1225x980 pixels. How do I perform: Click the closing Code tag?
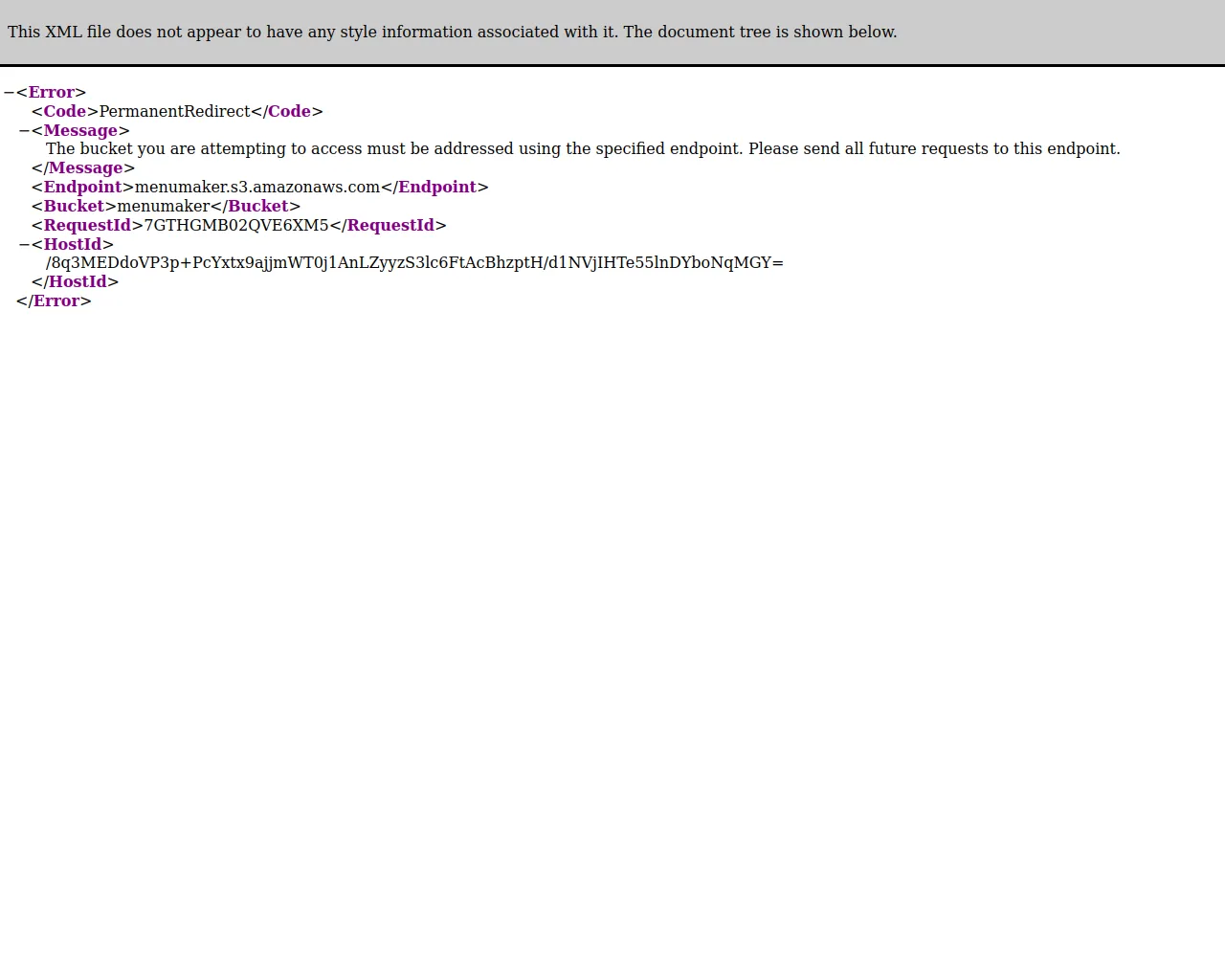click(x=287, y=112)
